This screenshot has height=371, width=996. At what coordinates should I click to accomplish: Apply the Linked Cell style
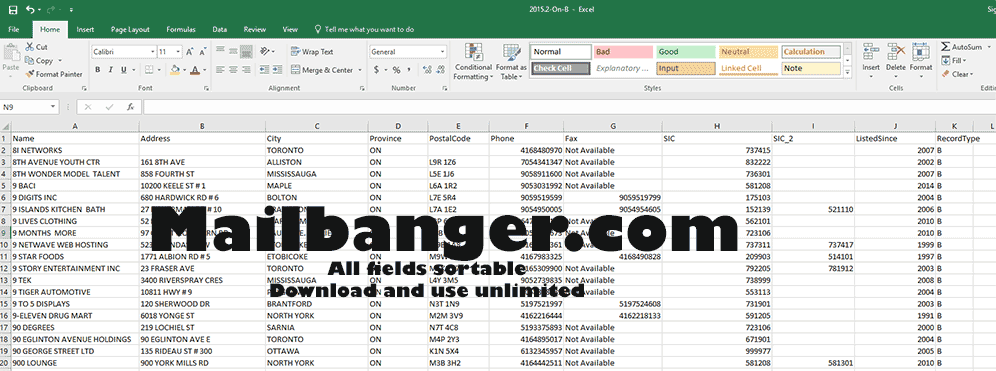748,68
